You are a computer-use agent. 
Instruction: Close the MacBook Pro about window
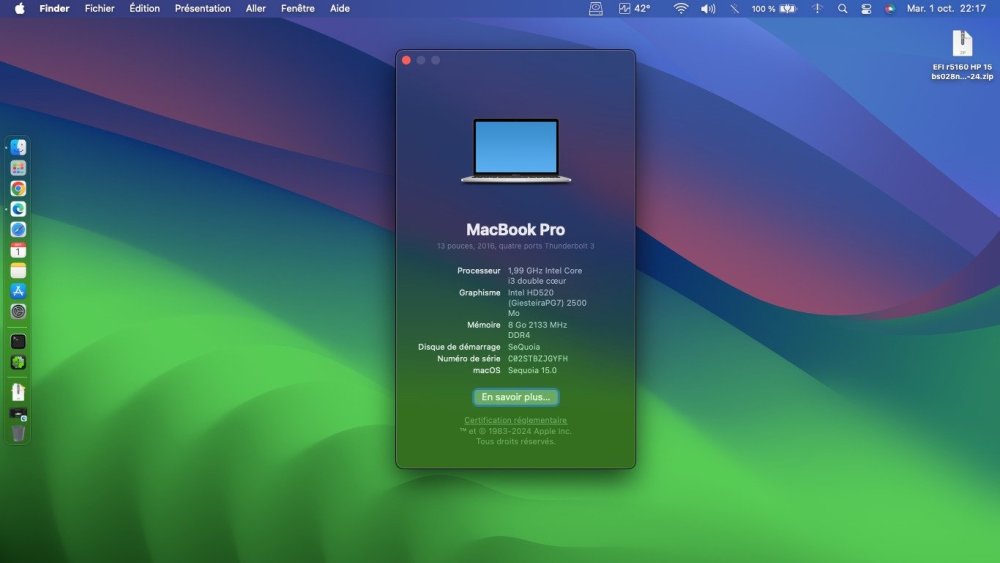[406, 60]
